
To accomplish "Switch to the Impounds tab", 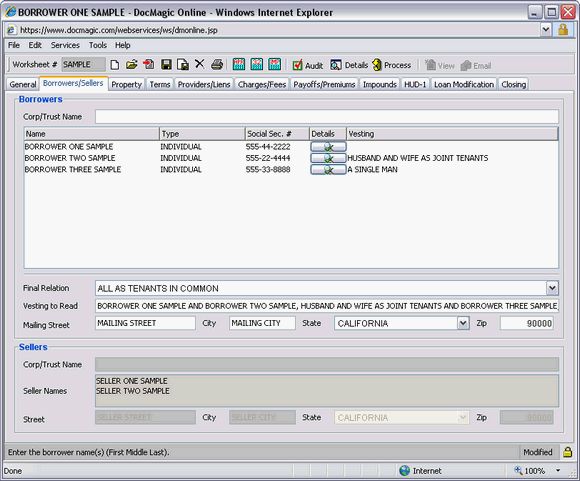I will tap(380, 85).
